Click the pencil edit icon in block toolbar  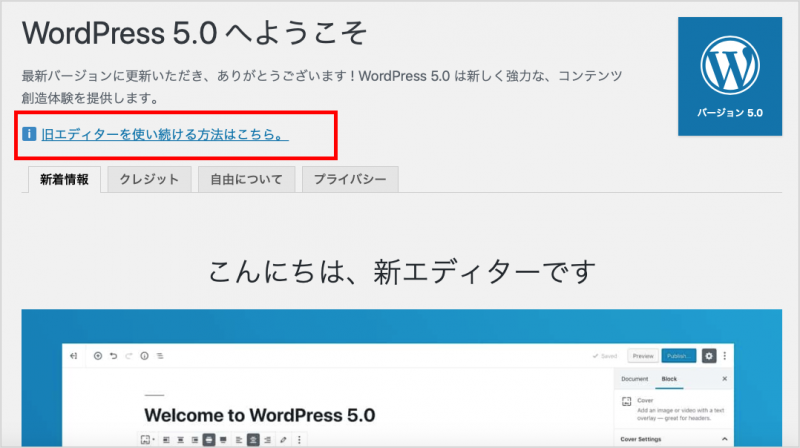pyautogui.click(x=284, y=440)
